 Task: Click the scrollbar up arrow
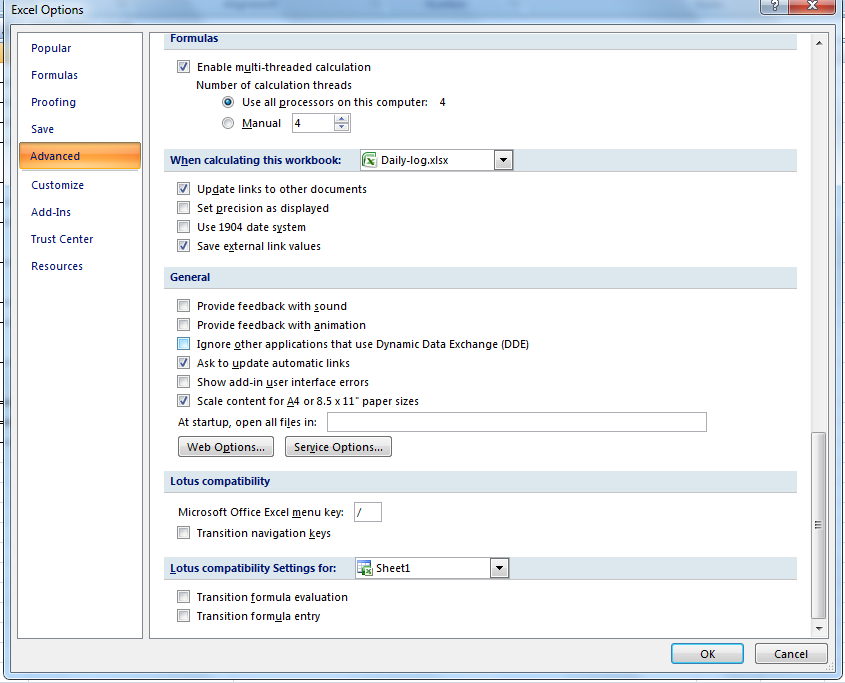(819, 43)
